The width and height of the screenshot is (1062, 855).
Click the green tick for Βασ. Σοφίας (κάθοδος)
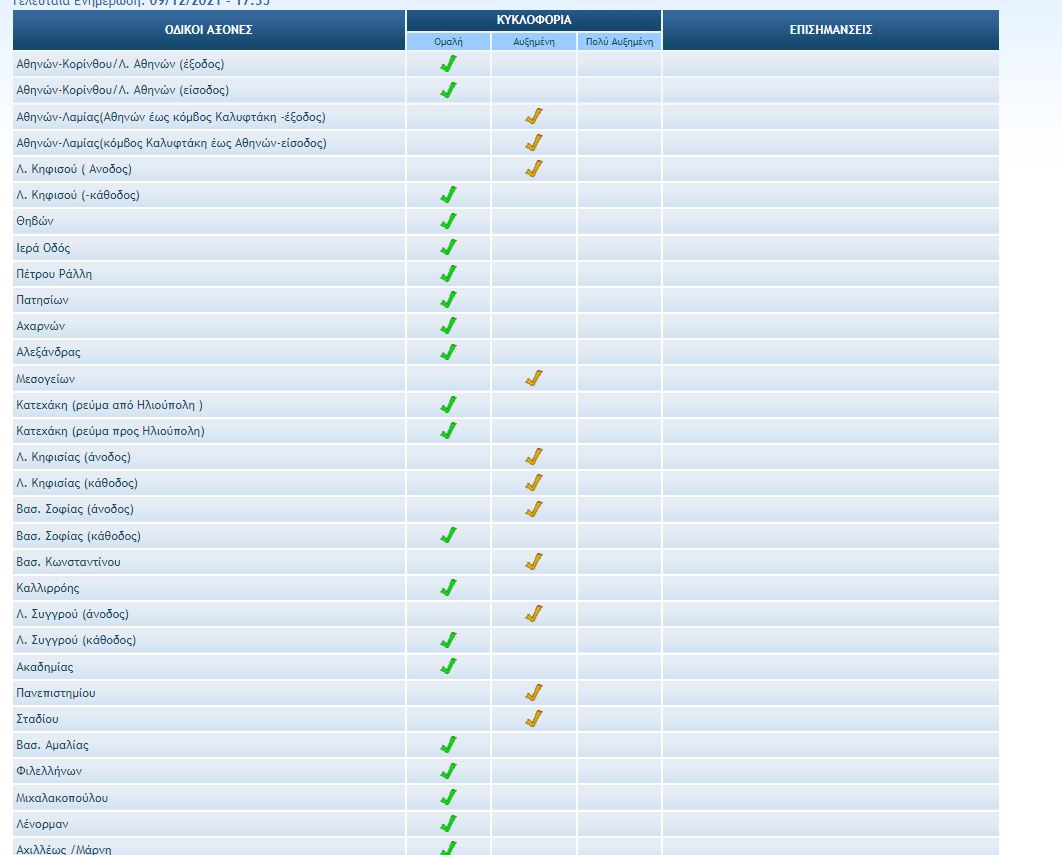tap(448, 535)
